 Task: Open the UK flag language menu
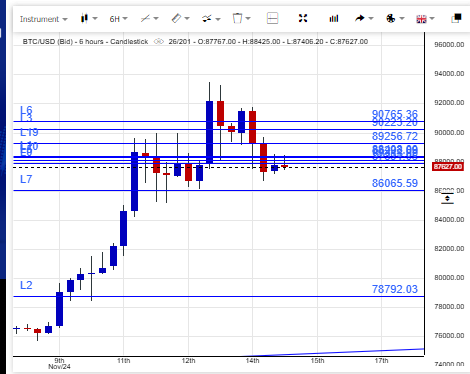point(425,19)
